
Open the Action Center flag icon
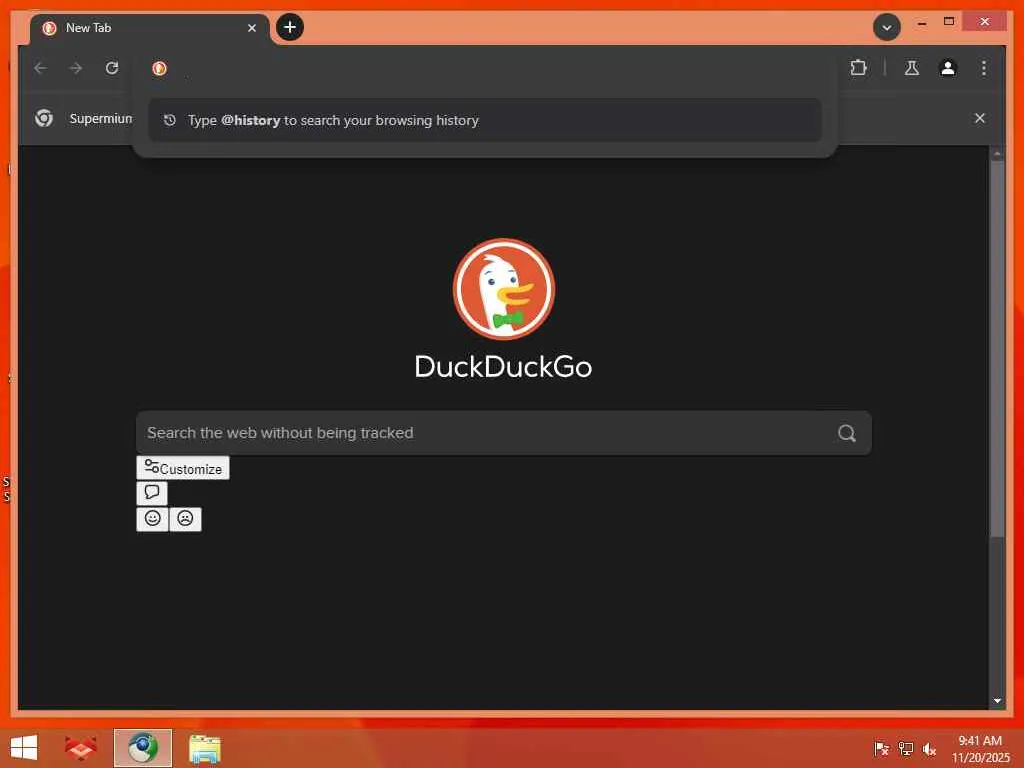(881, 749)
